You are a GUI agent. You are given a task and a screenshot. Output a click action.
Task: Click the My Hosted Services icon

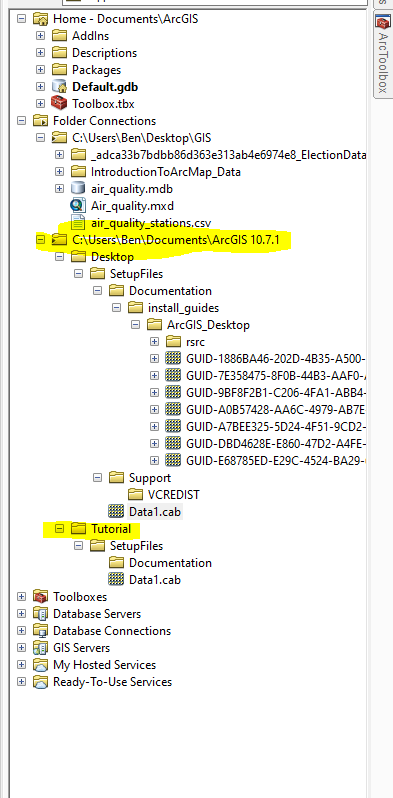40,665
